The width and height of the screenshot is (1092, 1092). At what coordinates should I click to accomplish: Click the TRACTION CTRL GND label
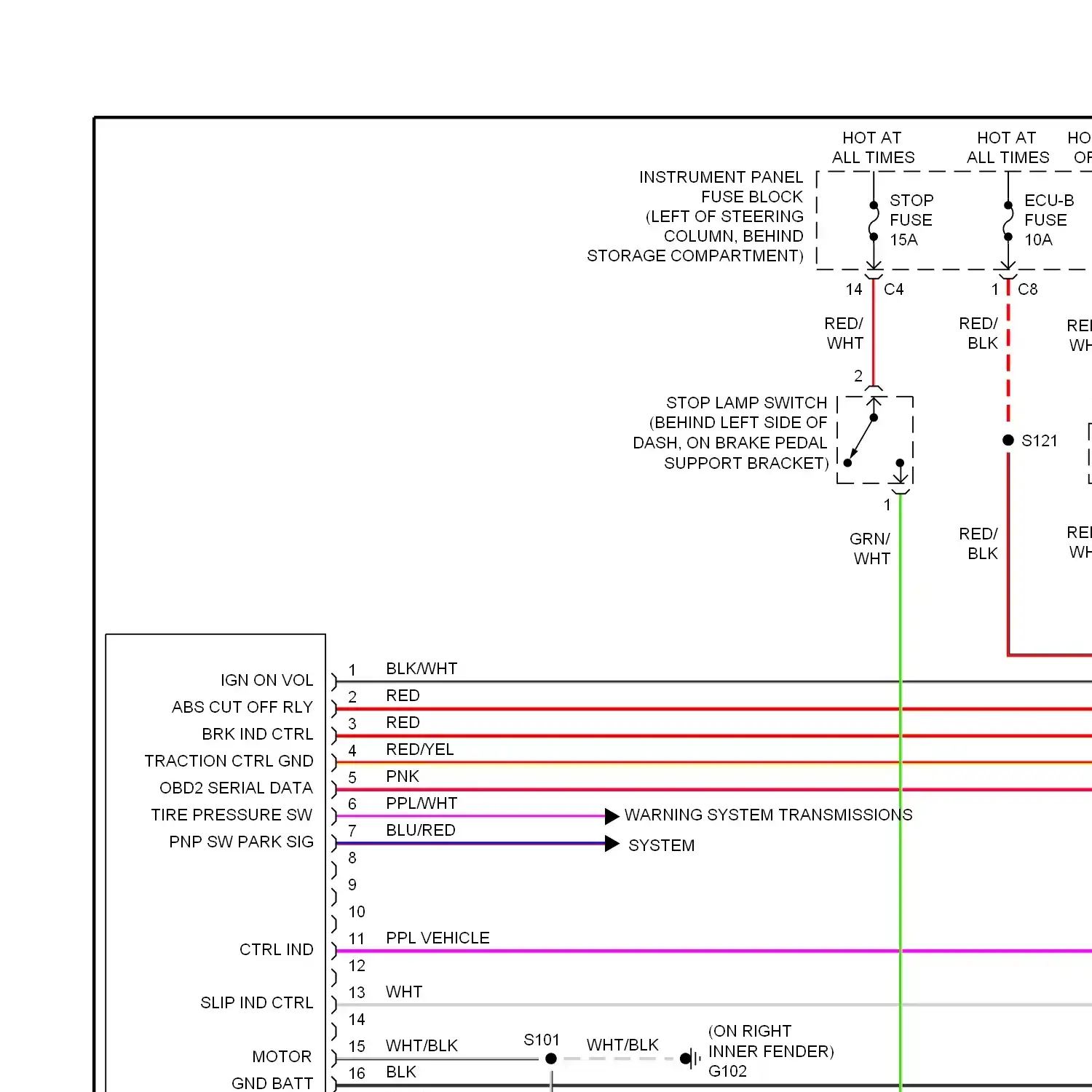coord(229,761)
